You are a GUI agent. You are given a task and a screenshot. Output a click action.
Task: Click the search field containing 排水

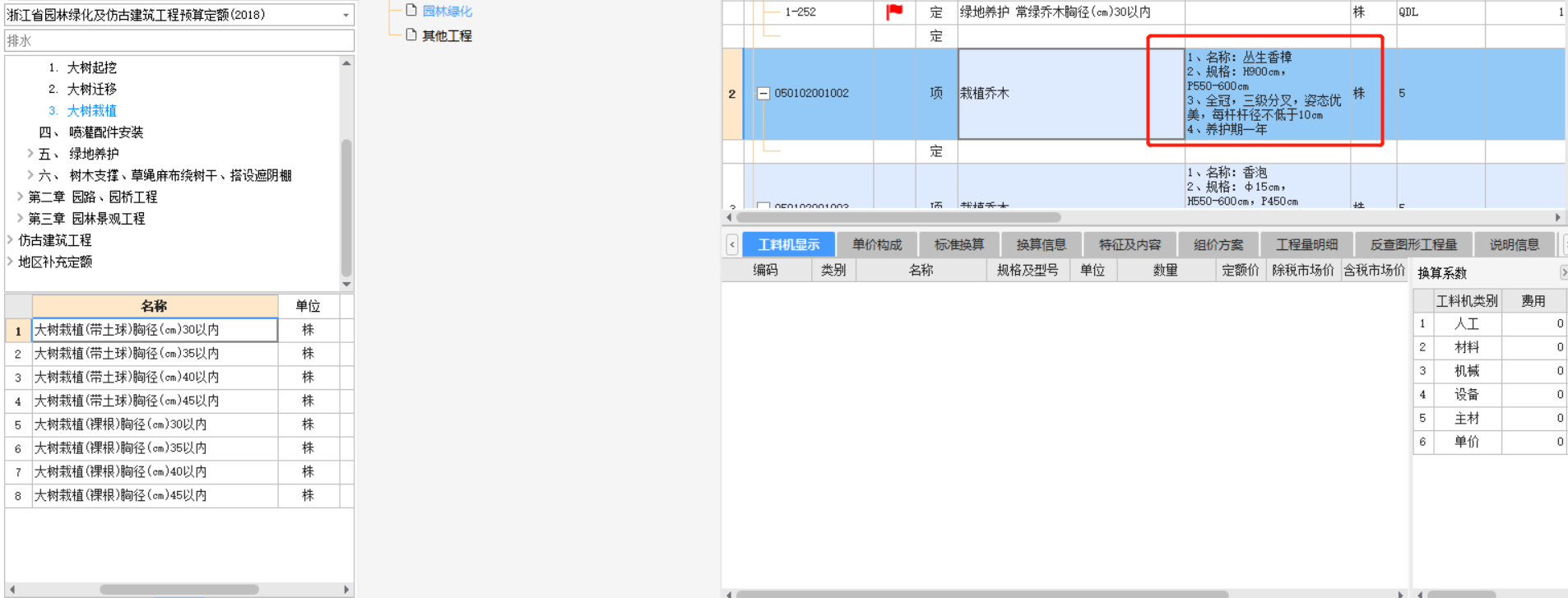pos(179,40)
